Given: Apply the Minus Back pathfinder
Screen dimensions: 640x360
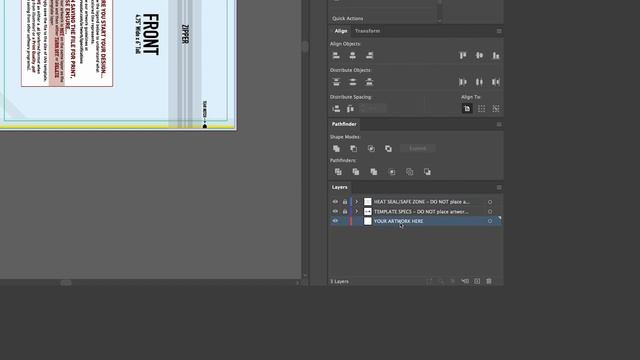Looking at the screenshot, I should coord(427,172).
